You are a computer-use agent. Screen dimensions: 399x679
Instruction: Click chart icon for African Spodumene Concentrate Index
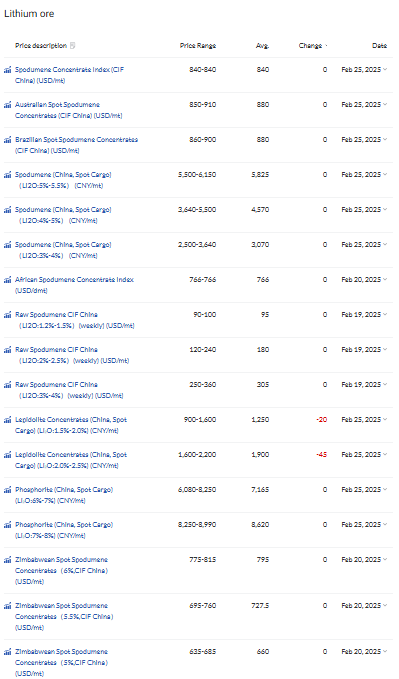point(7,280)
